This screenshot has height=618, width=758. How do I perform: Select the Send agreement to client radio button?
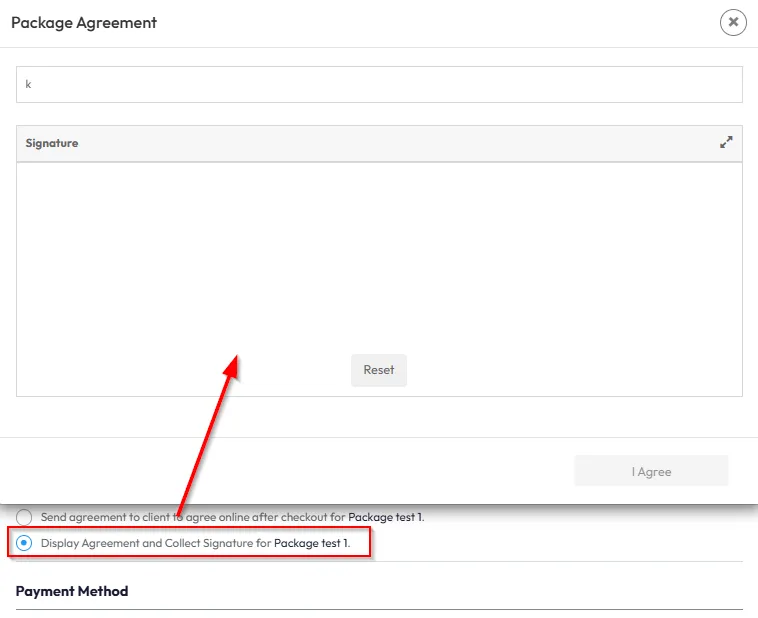click(x=24, y=517)
